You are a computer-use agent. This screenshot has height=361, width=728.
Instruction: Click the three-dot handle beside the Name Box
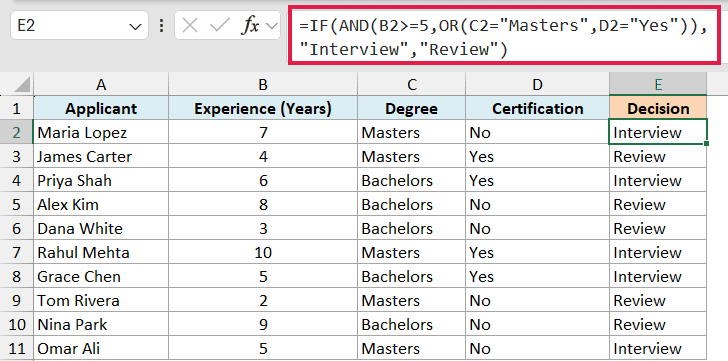click(x=161, y=26)
